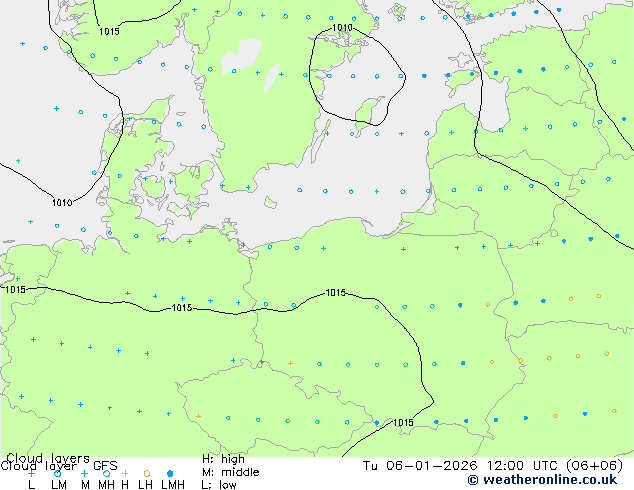The image size is (634, 490).
Task: Click the orange plus legend symbol above H
Action: tap(125, 473)
